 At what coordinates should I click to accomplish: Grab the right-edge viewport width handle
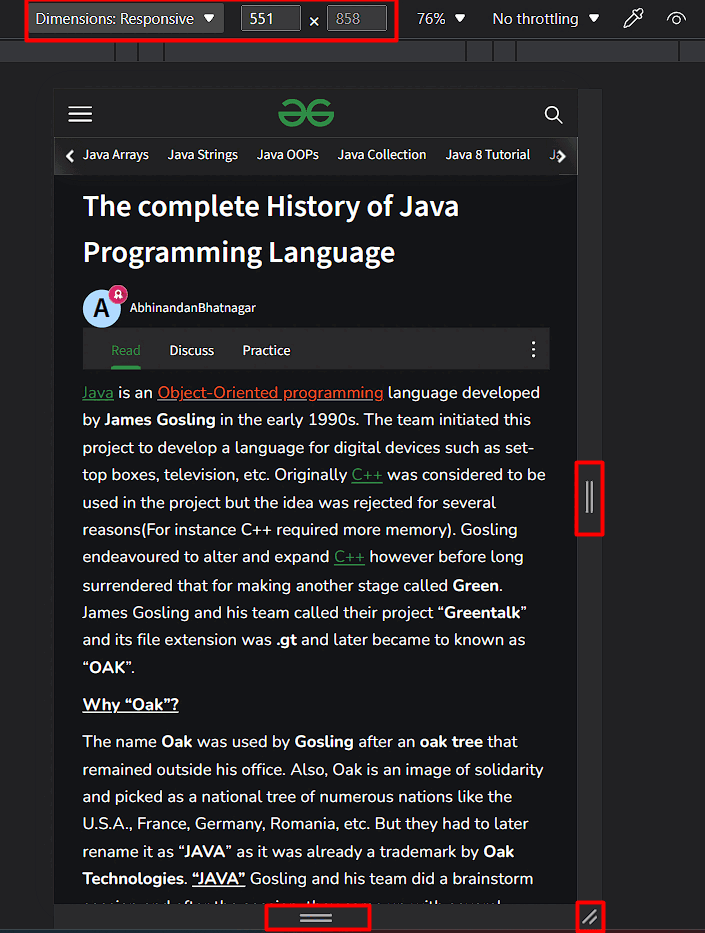coord(589,497)
